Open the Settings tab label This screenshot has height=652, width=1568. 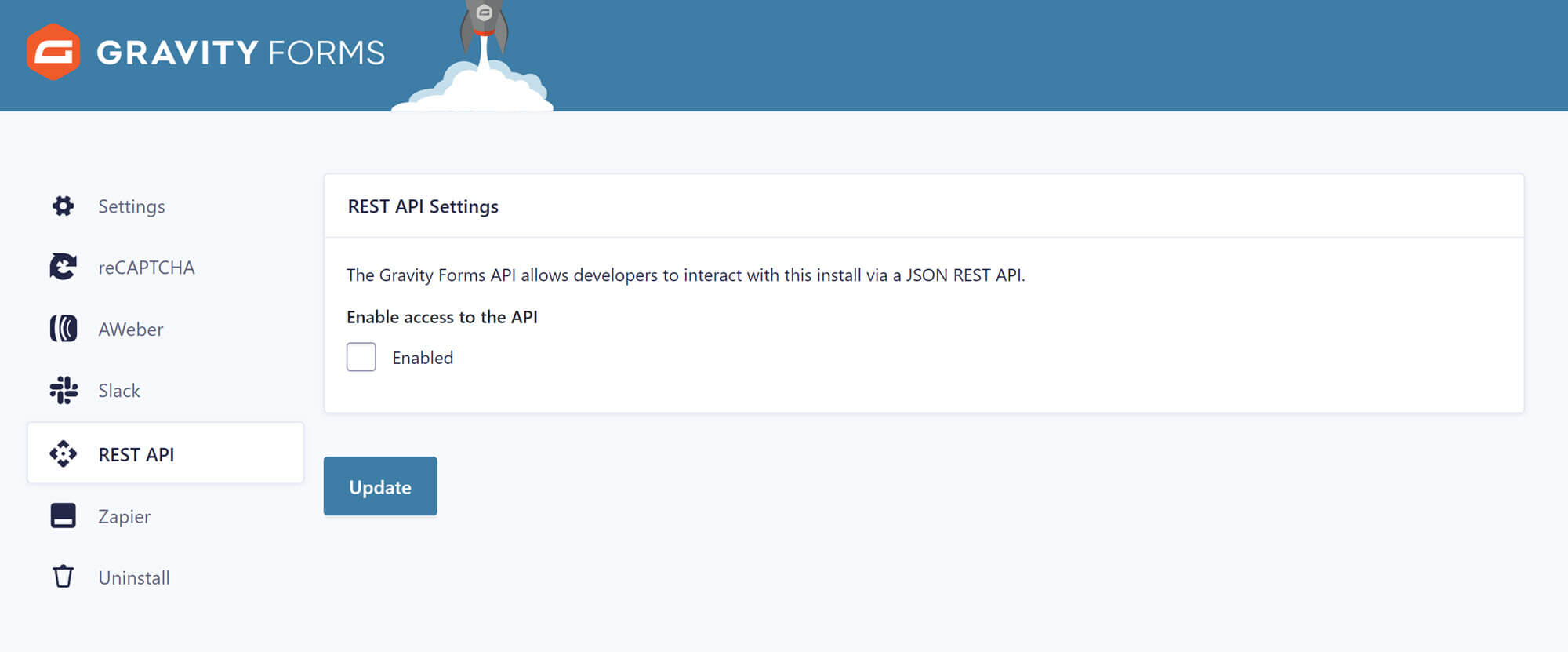coord(132,206)
